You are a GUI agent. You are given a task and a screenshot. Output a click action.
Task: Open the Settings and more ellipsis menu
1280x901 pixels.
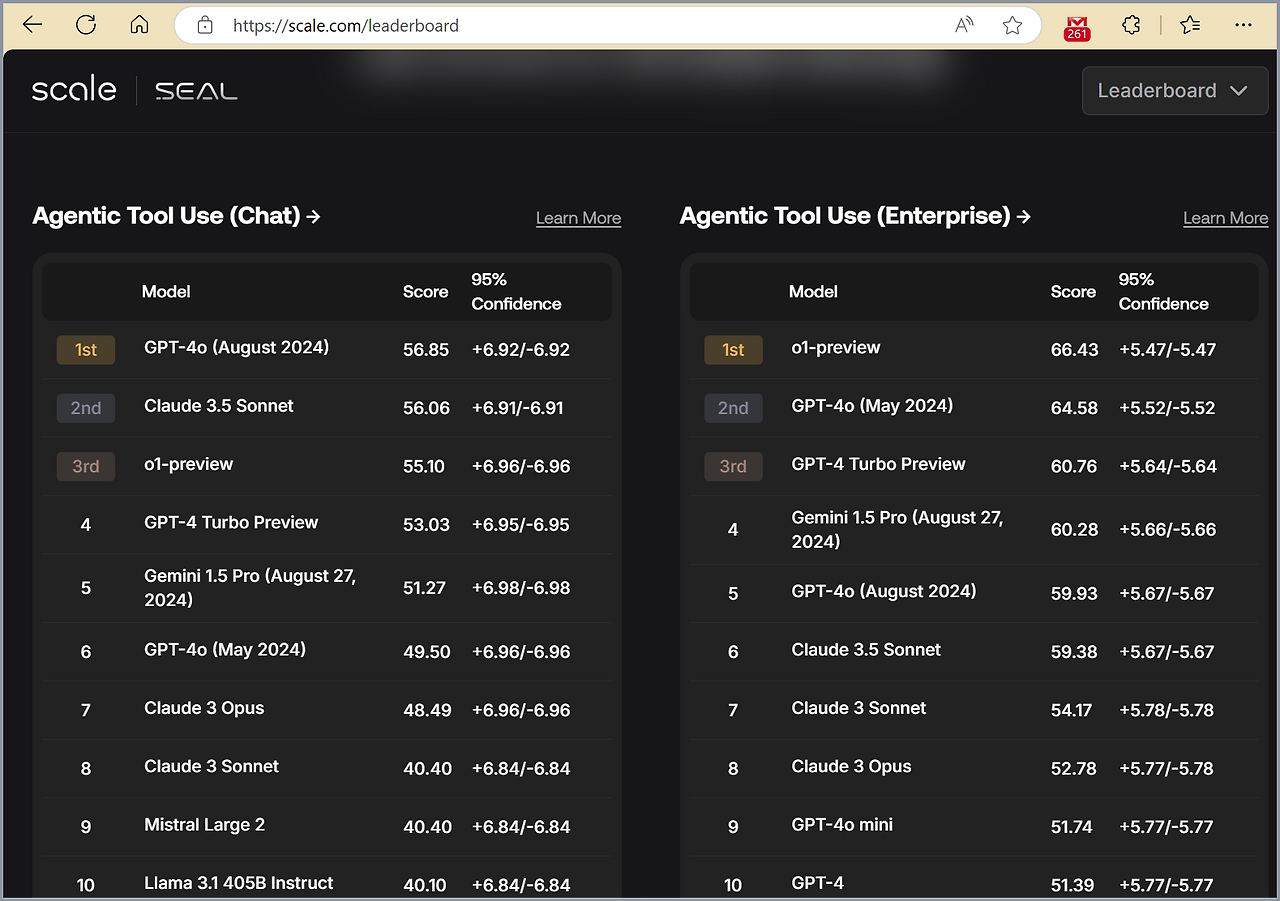[x=1243, y=25]
